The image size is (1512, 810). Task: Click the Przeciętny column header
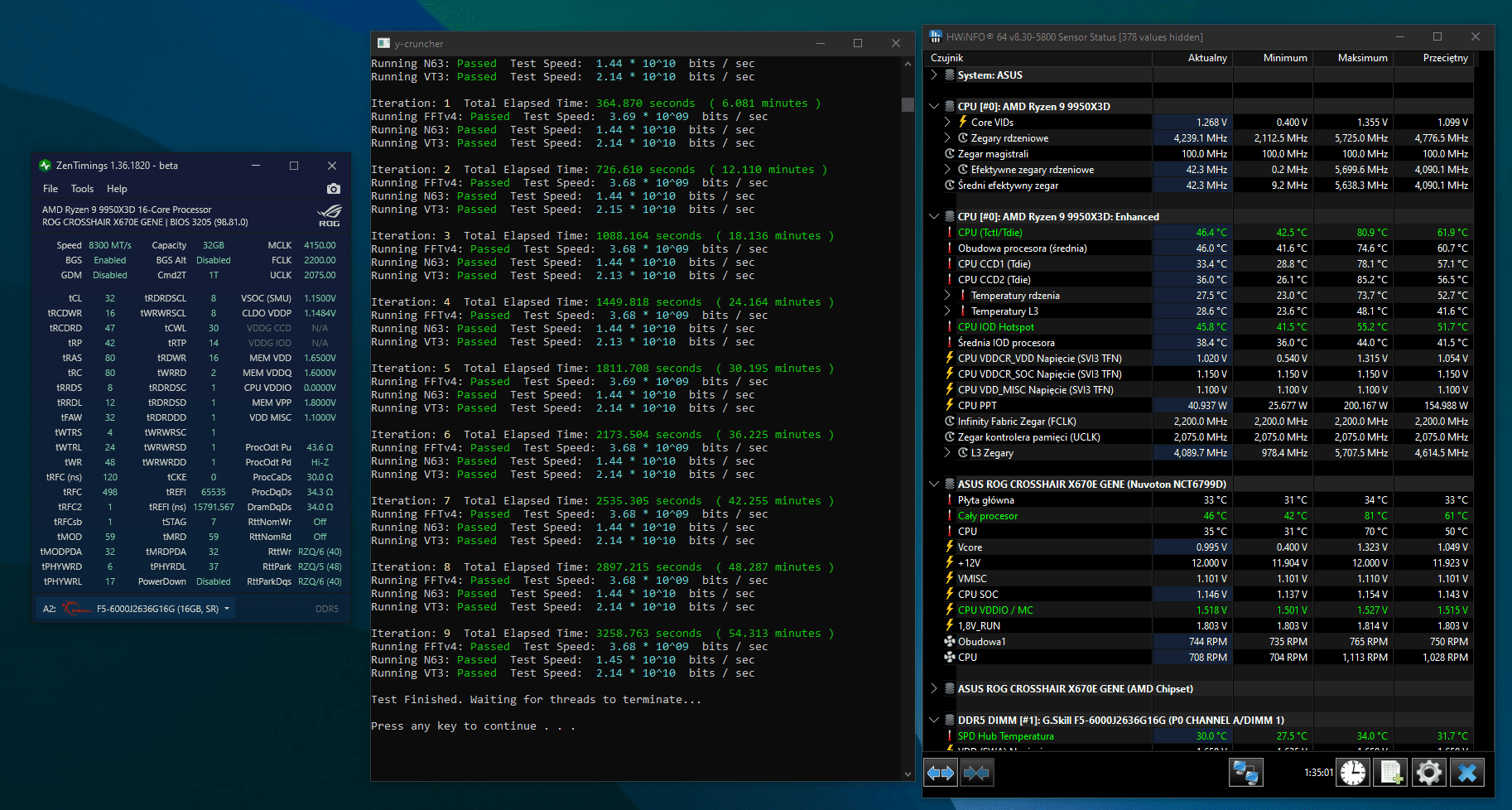(1433, 58)
